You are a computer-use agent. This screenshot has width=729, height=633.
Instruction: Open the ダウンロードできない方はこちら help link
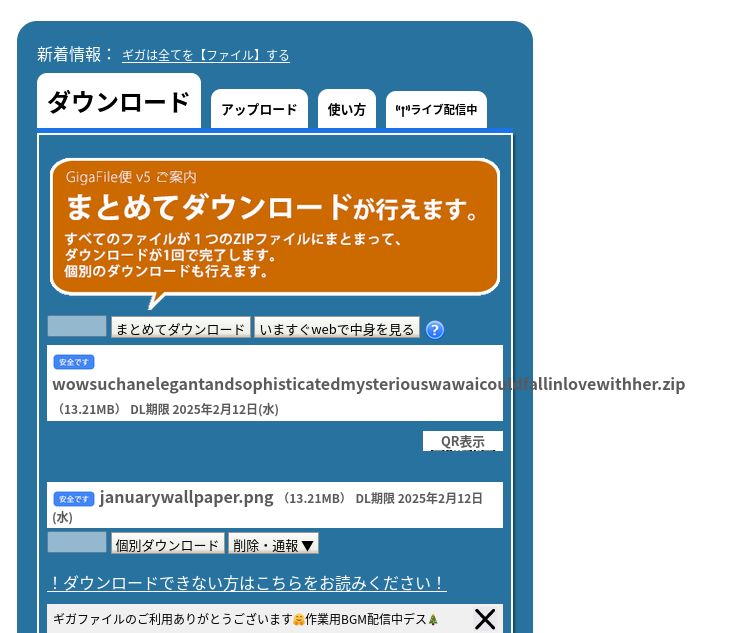point(247,583)
